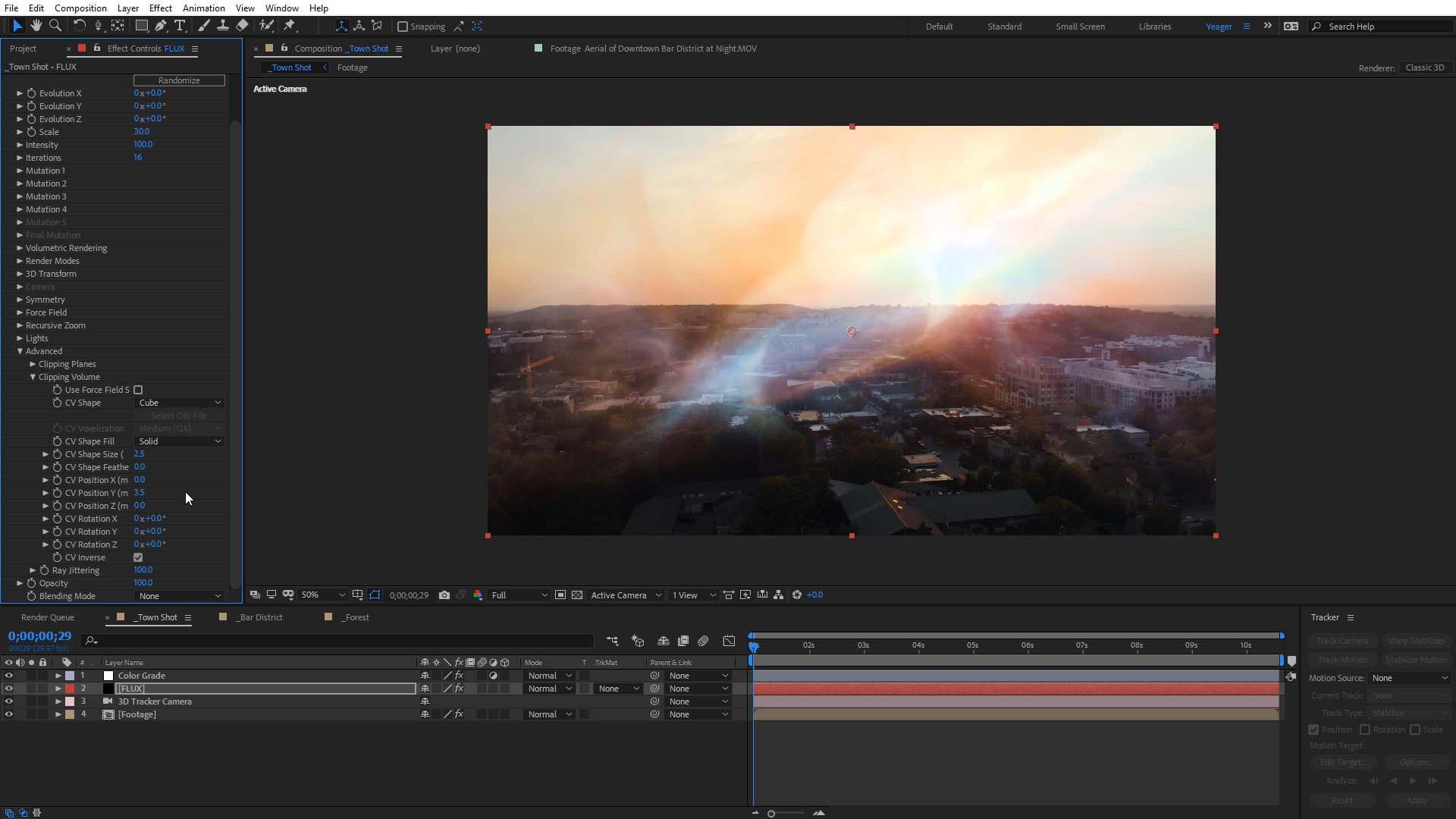The height and width of the screenshot is (819, 1456).
Task: Enable the Snapping checkbox
Action: [x=403, y=27]
